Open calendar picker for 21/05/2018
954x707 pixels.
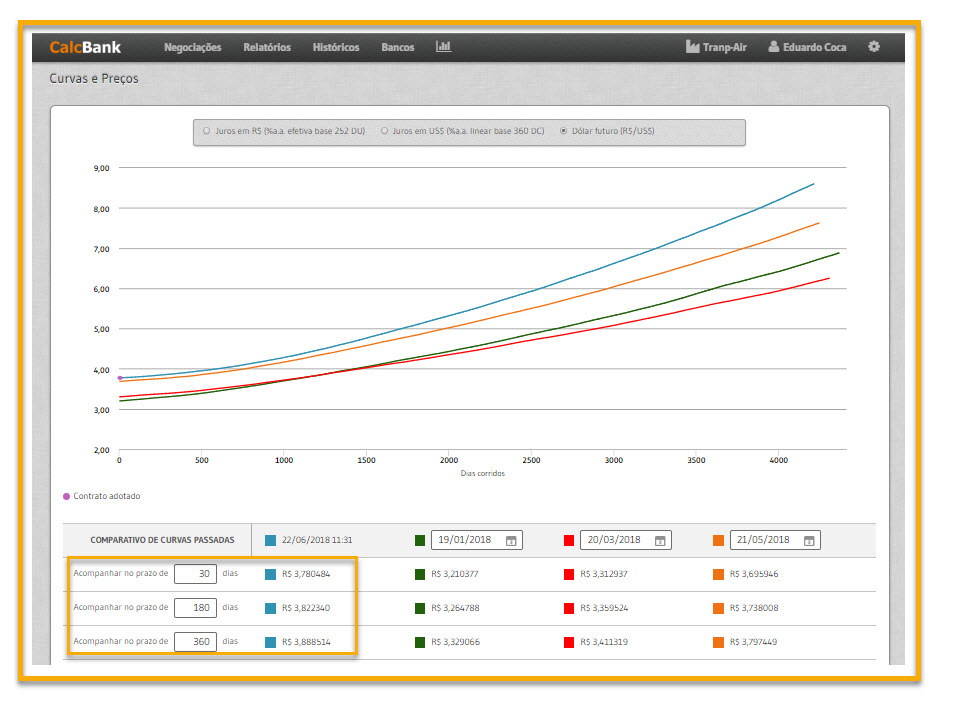[809, 541]
